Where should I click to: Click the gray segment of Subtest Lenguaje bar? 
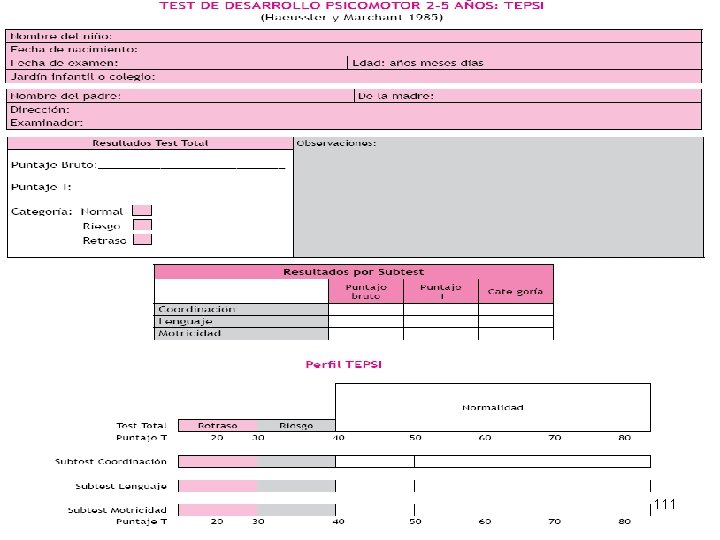point(296,486)
